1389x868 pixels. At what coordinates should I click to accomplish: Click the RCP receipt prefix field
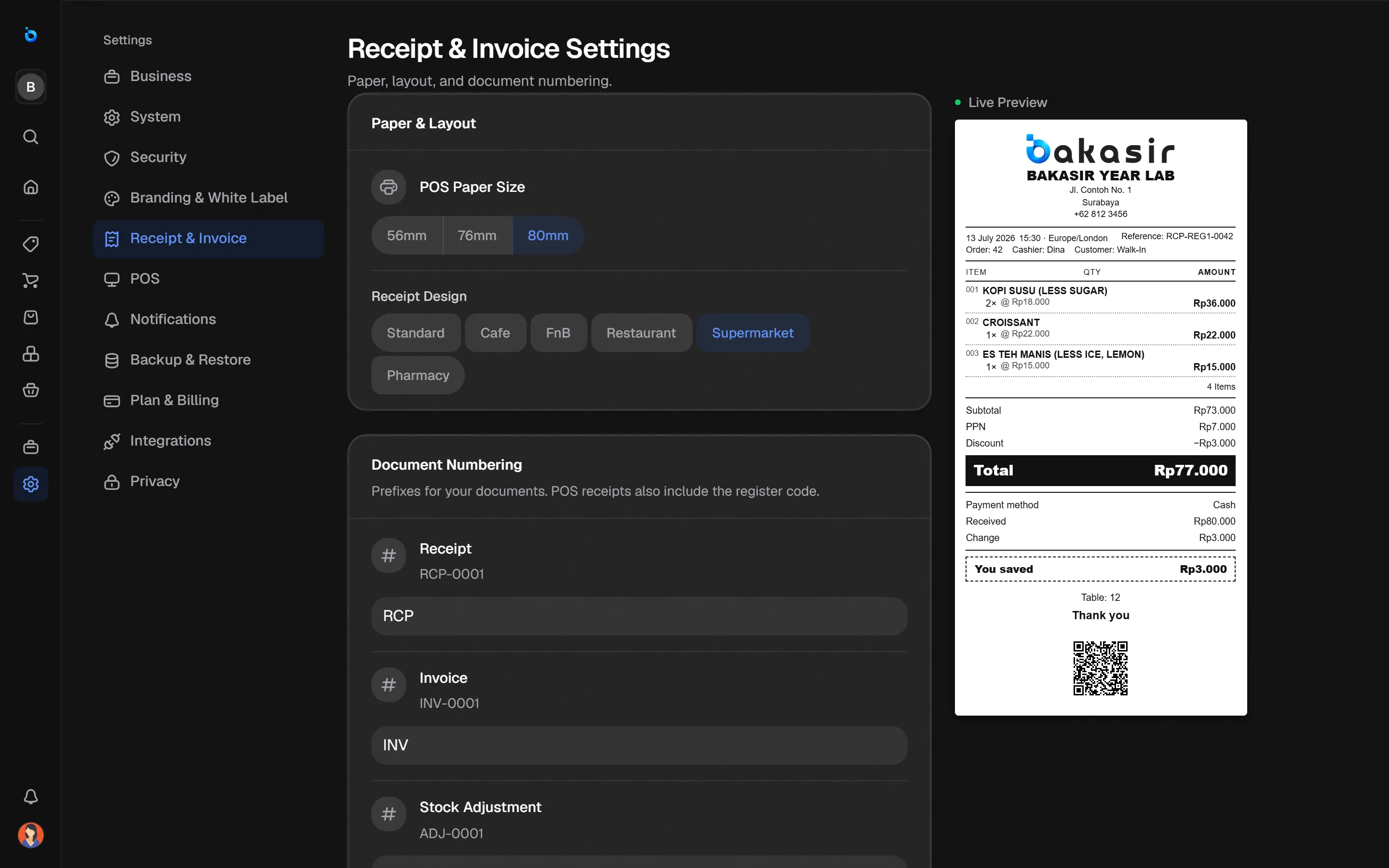pos(639,616)
